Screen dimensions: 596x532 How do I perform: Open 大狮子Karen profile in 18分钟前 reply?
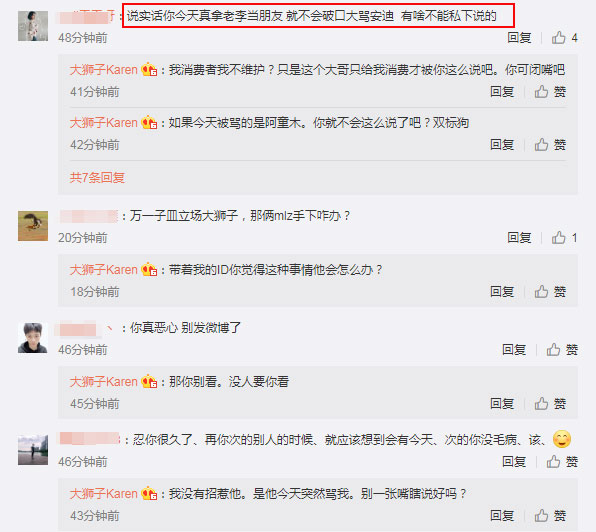(103, 270)
